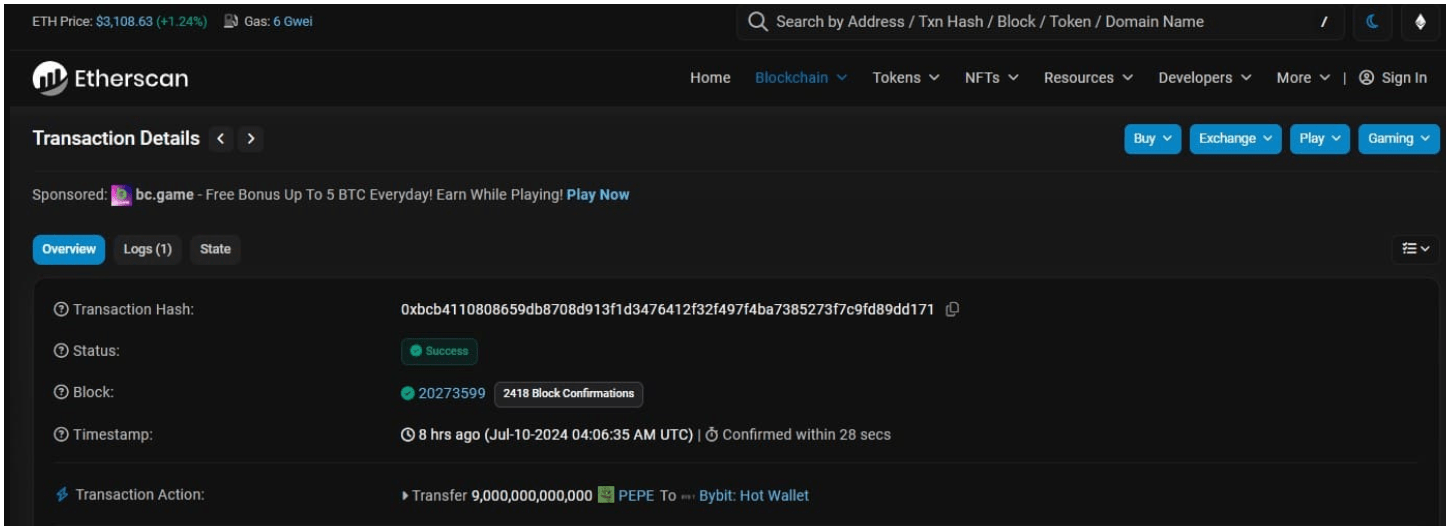Image resolution: width=1450 pixels, height=530 pixels.
Task: Expand the NFTs menu
Action: coord(992,78)
